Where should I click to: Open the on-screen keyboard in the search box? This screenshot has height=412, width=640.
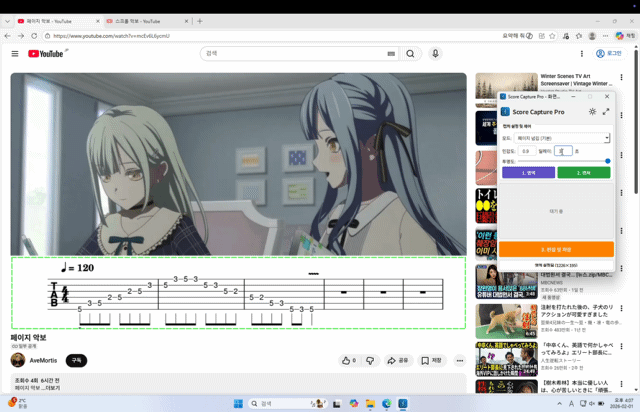pos(390,54)
